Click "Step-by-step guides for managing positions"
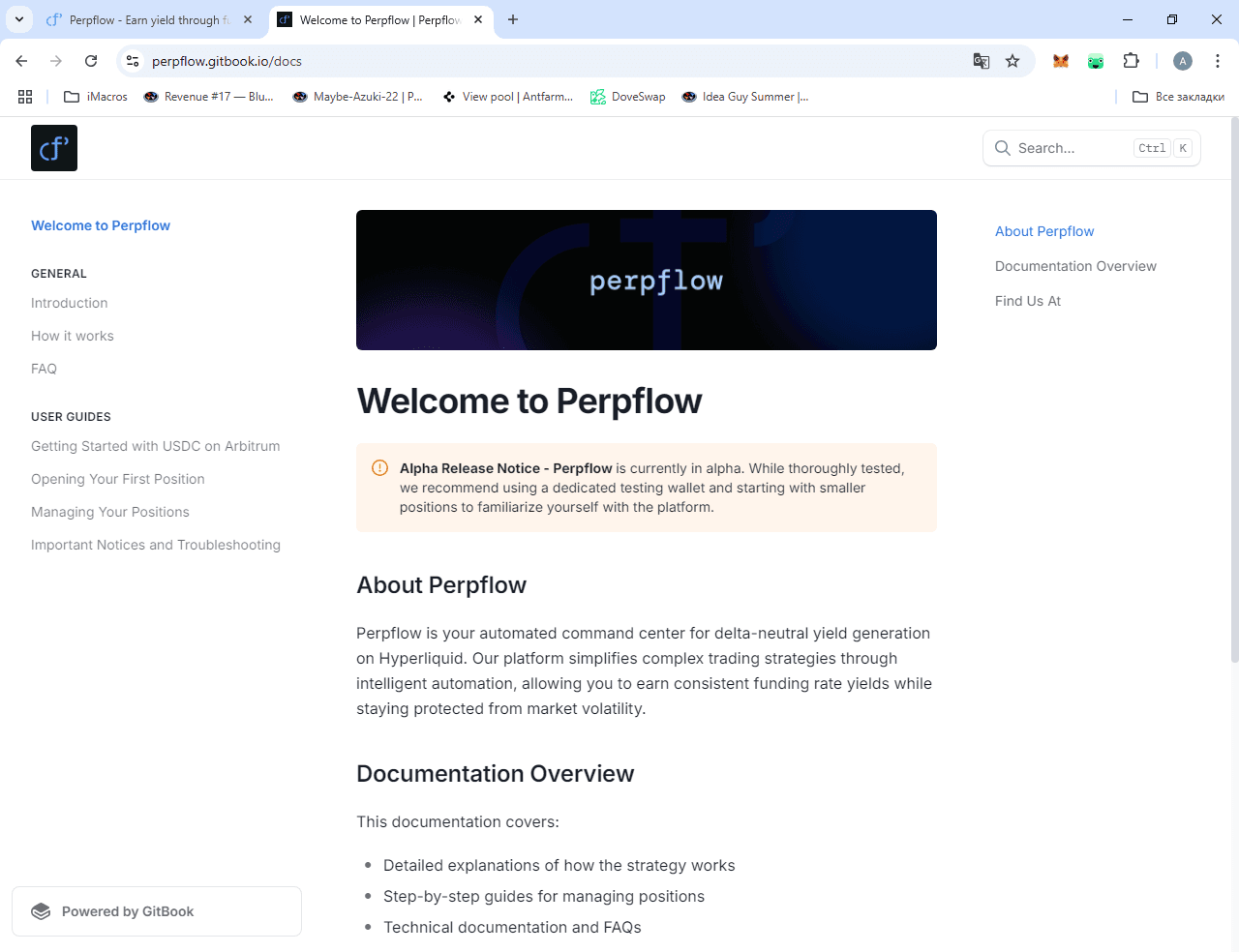1239x952 pixels. (544, 896)
